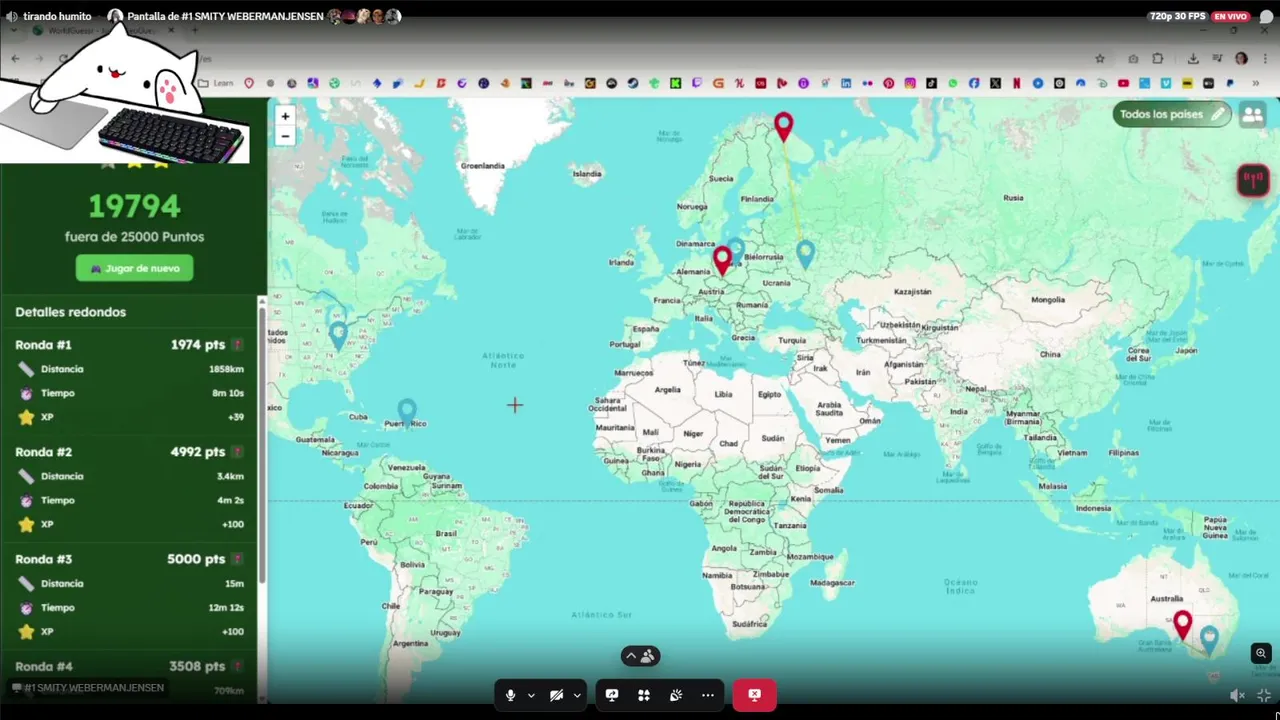Click the 'Ronda #3' heading
The height and width of the screenshot is (720, 1280).
(43, 559)
